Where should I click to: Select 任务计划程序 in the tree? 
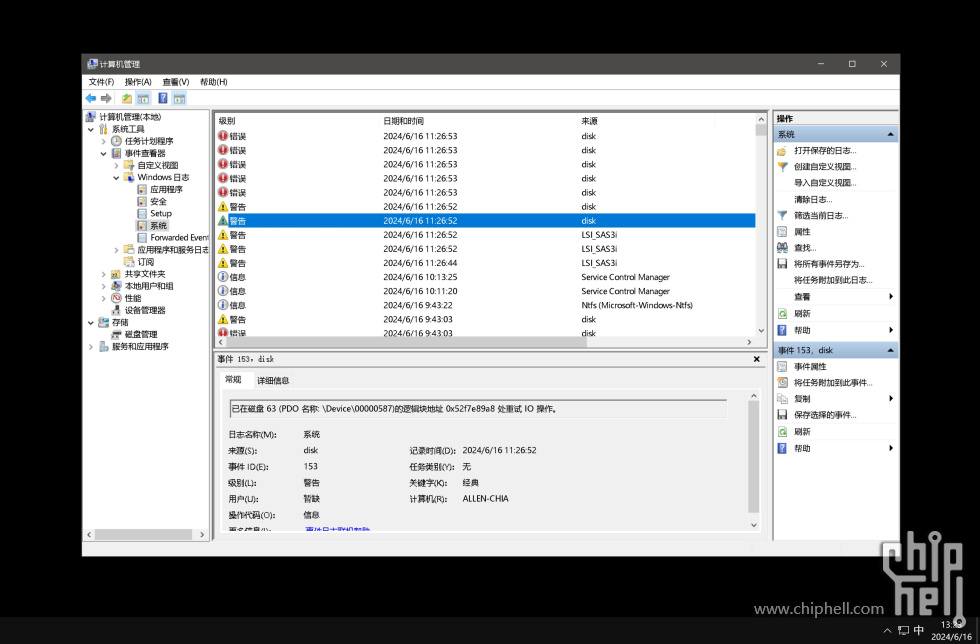coord(149,141)
